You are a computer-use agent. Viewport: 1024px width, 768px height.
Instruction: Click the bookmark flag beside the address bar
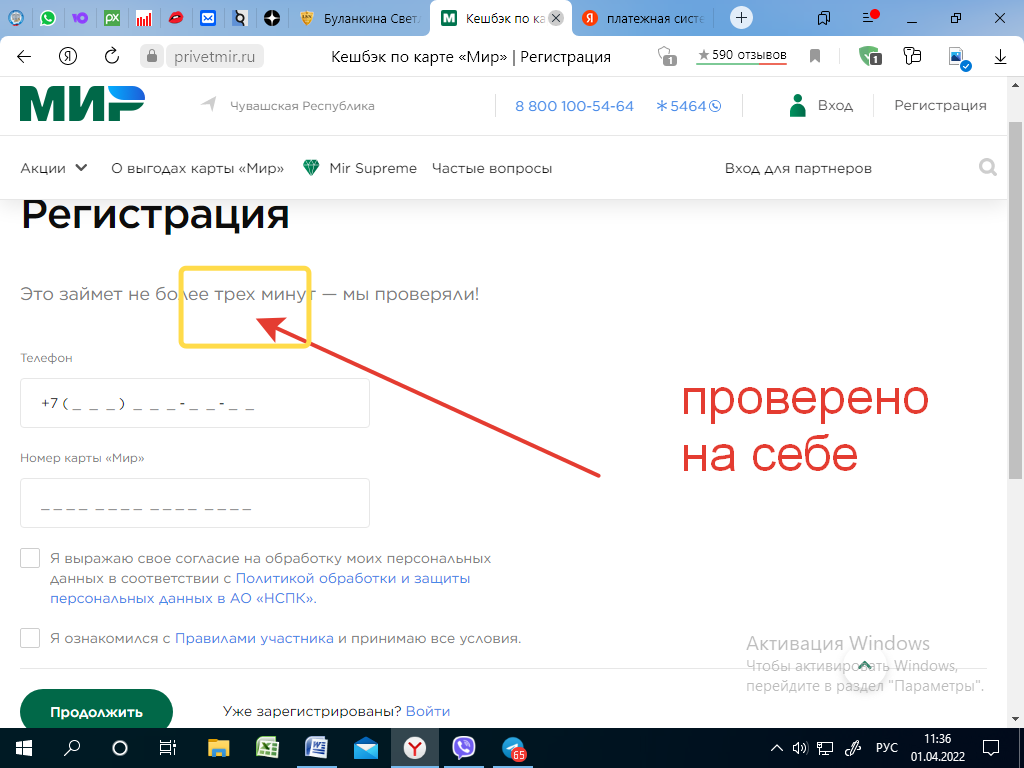tap(814, 56)
